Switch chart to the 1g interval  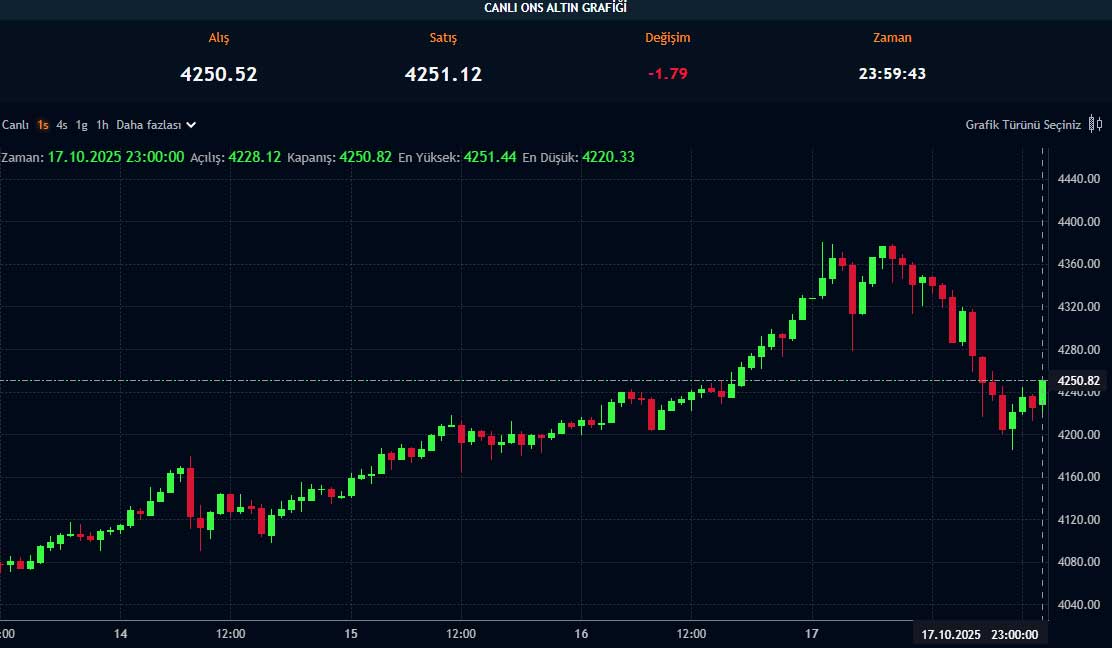coord(82,125)
